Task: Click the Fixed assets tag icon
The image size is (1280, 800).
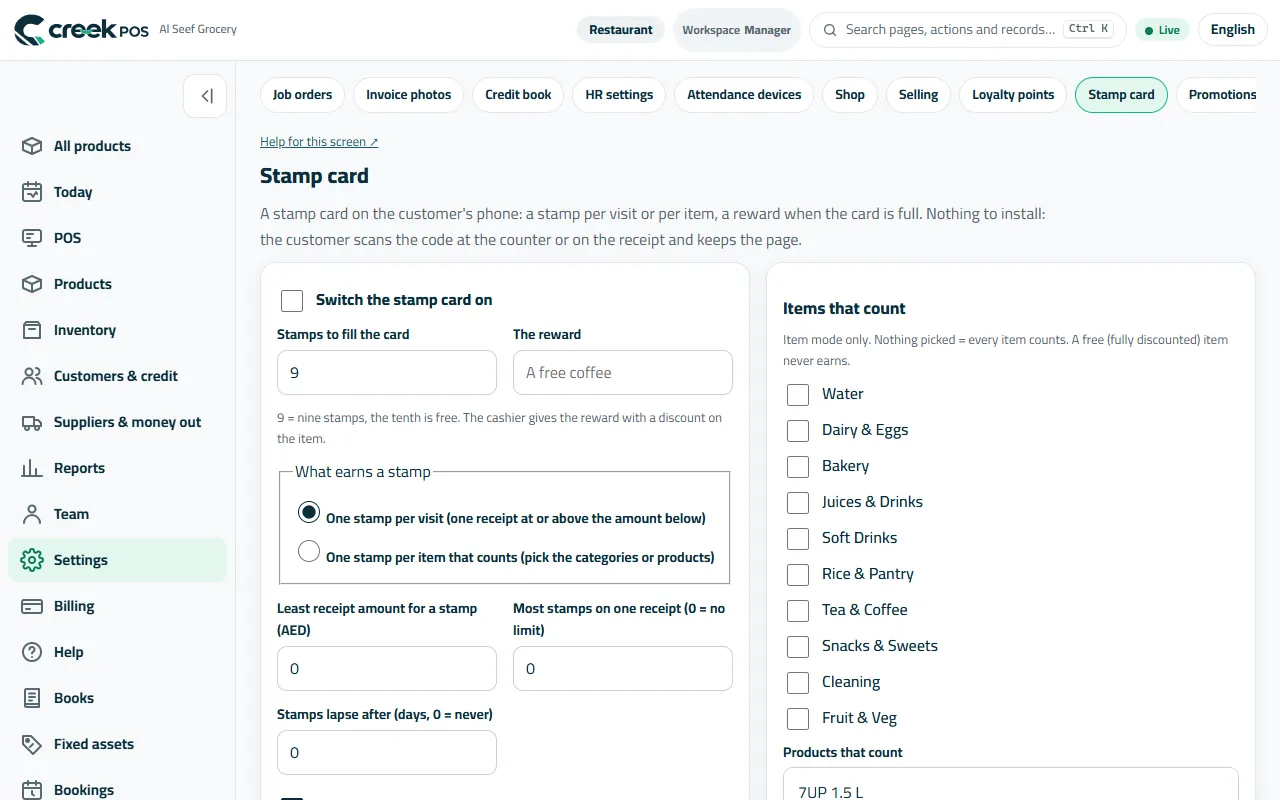Action: point(32,744)
